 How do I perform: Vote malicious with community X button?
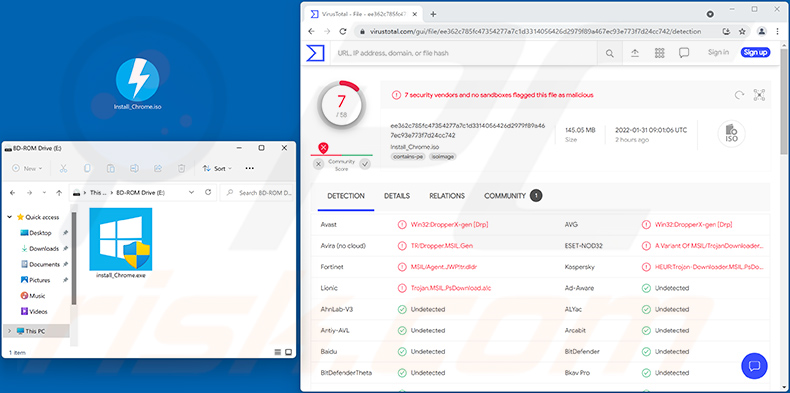[x=318, y=164]
